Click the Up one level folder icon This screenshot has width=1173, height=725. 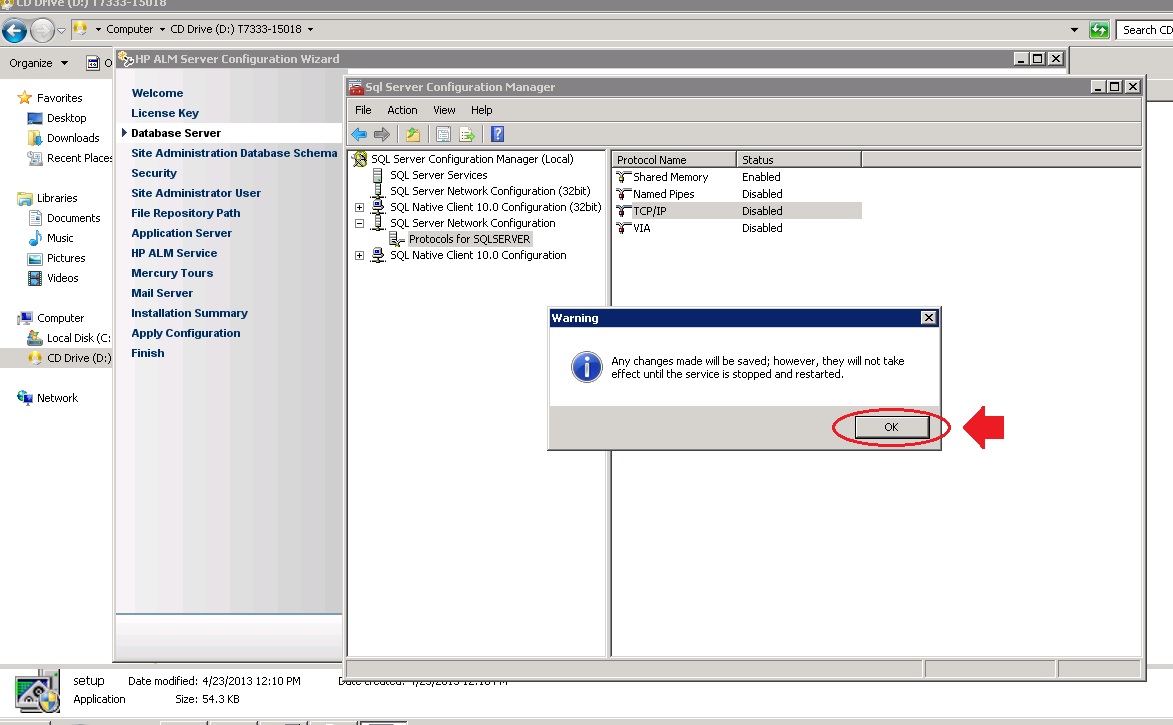(412, 135)
